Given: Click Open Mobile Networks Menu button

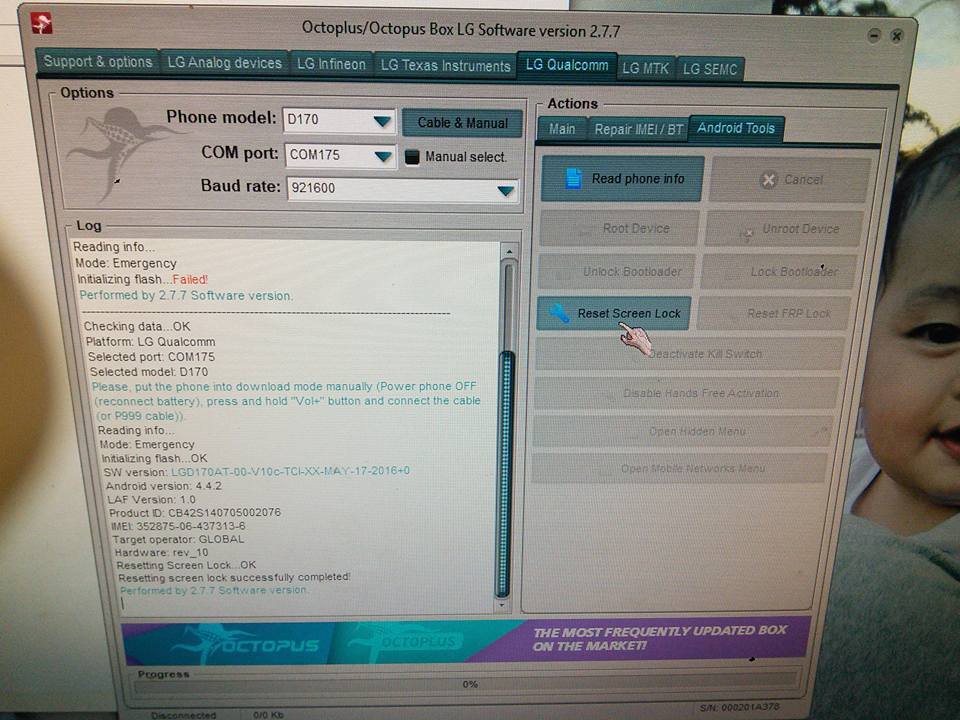Looking at the screenshot, I should (679, 468).
